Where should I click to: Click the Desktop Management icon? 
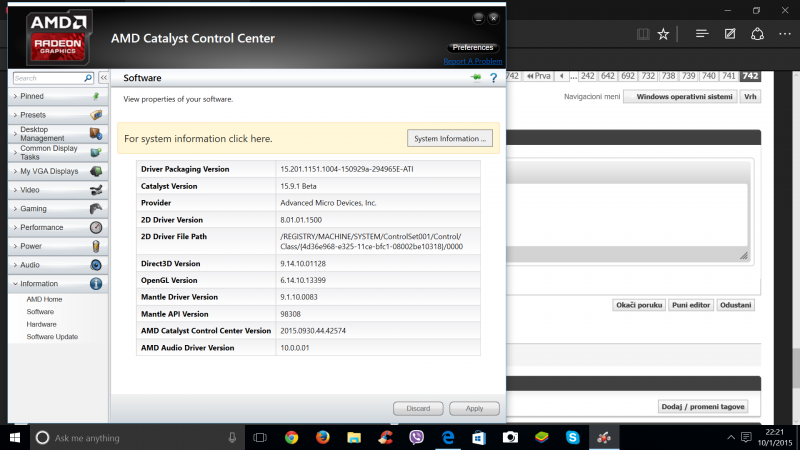point(96,134)
